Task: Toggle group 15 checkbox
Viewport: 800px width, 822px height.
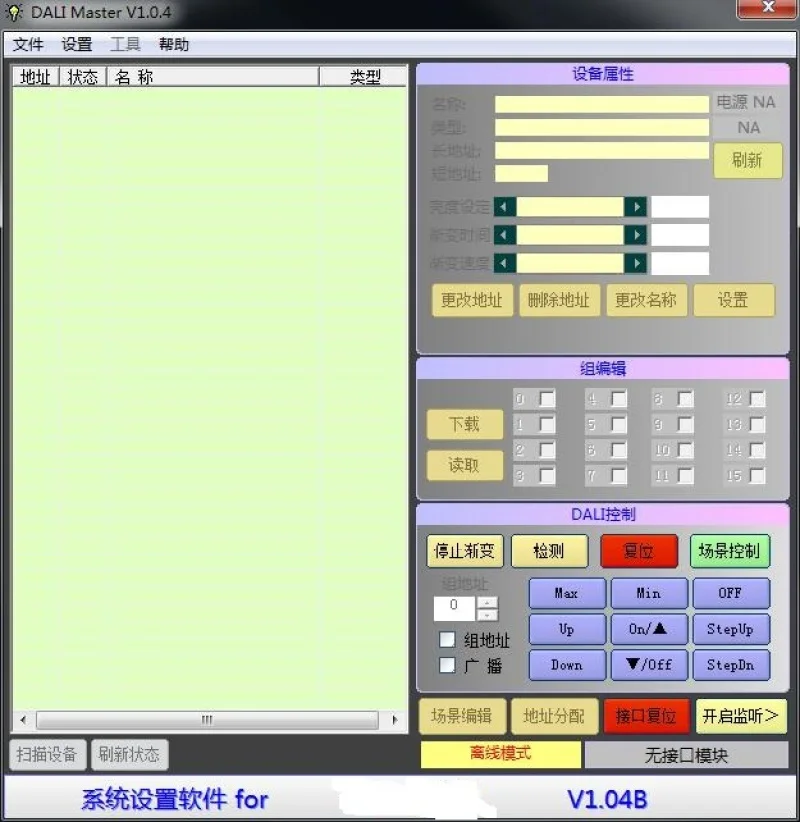Action: 757,475
